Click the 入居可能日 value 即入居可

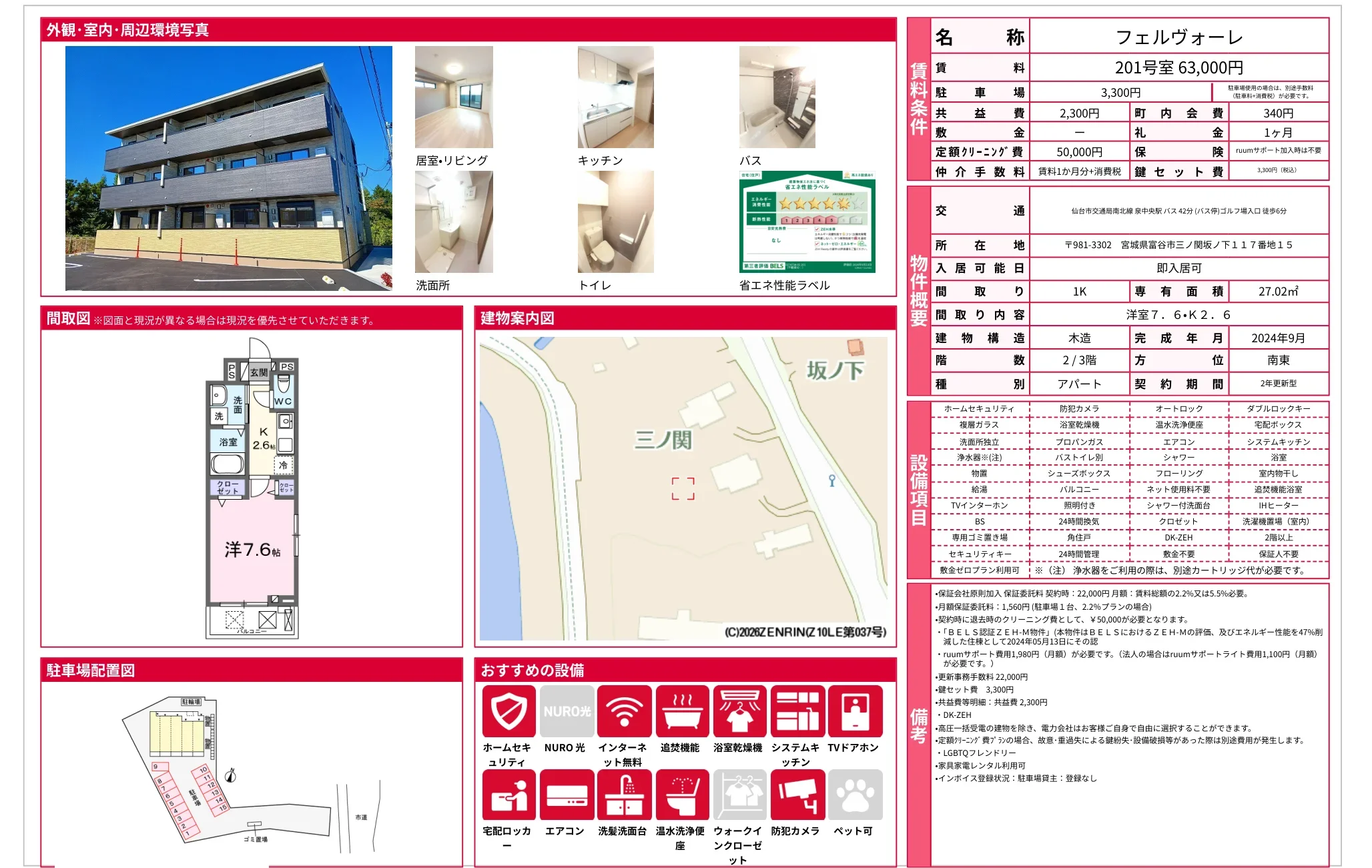coord(1179,268)
